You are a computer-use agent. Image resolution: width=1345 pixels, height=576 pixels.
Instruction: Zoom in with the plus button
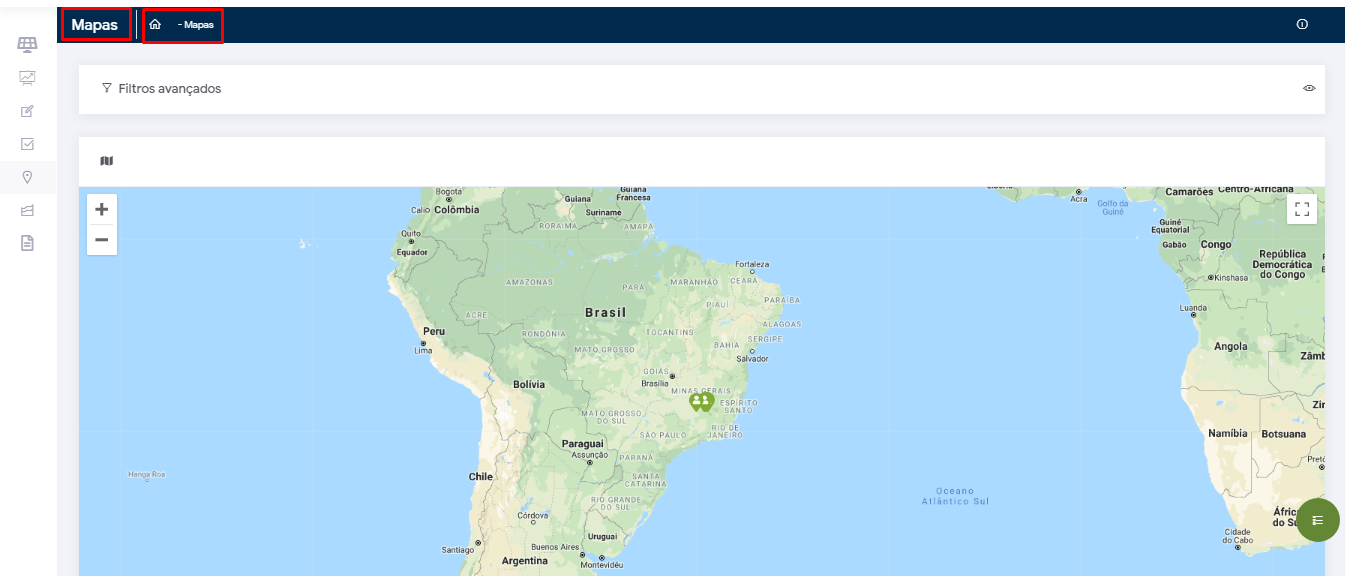(x=102, y=210)
